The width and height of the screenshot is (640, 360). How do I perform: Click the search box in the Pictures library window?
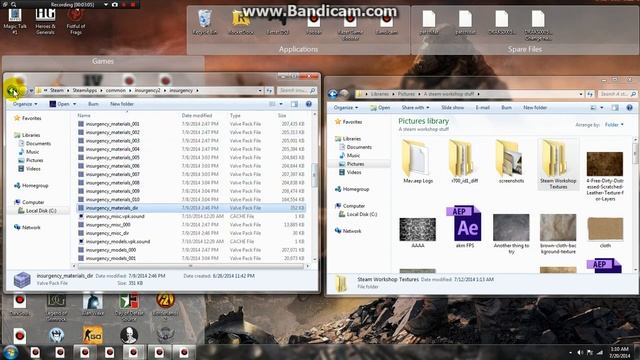tap(617, 94)
